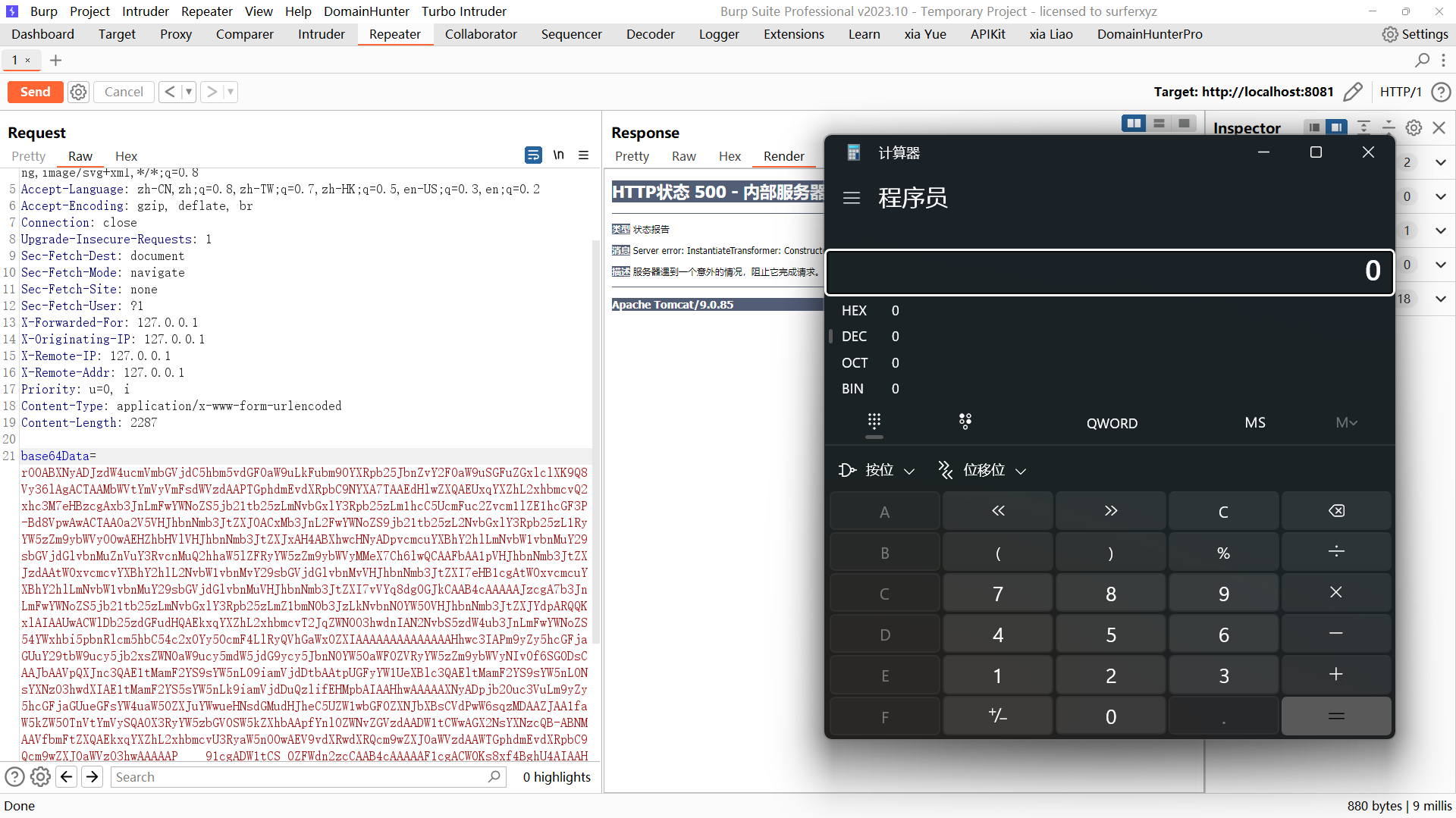Select side-by-side layout view

click(x=1134, y=124)
